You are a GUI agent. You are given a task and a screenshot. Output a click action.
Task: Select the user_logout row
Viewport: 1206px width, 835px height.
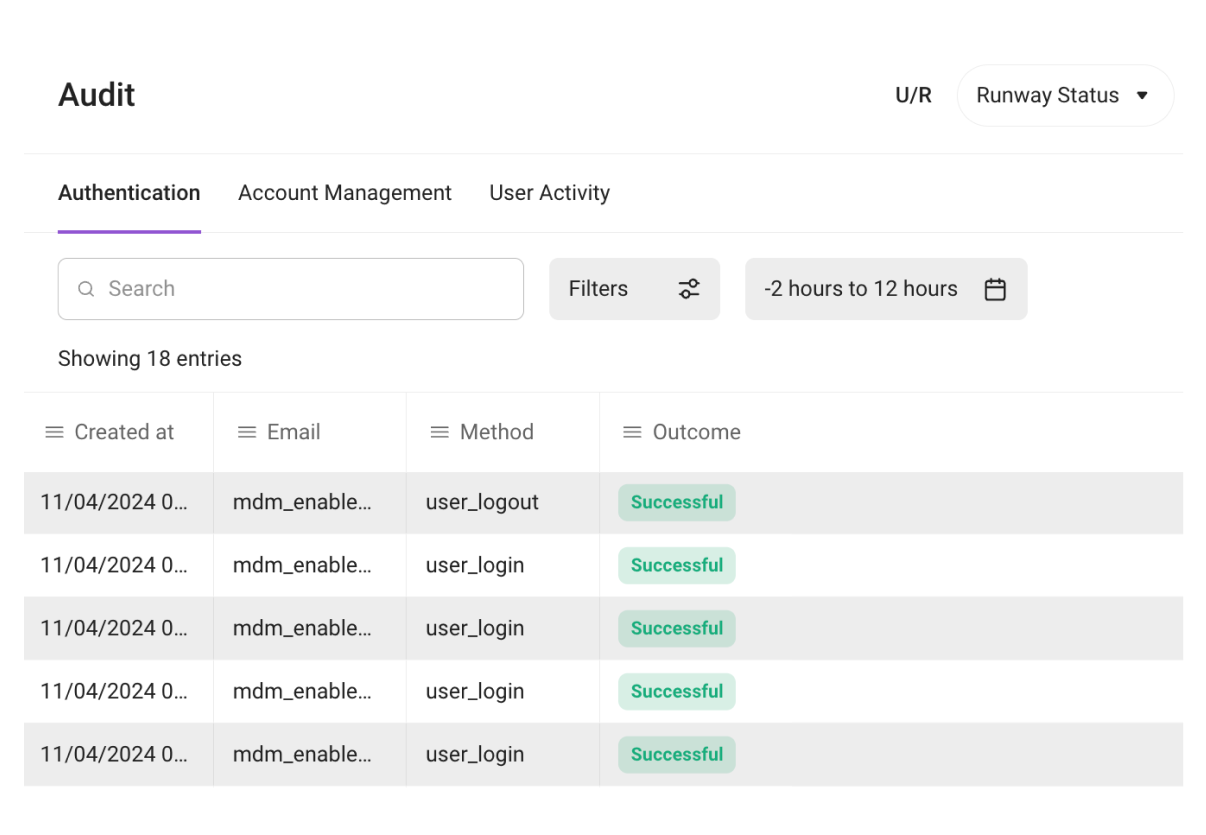482,502
